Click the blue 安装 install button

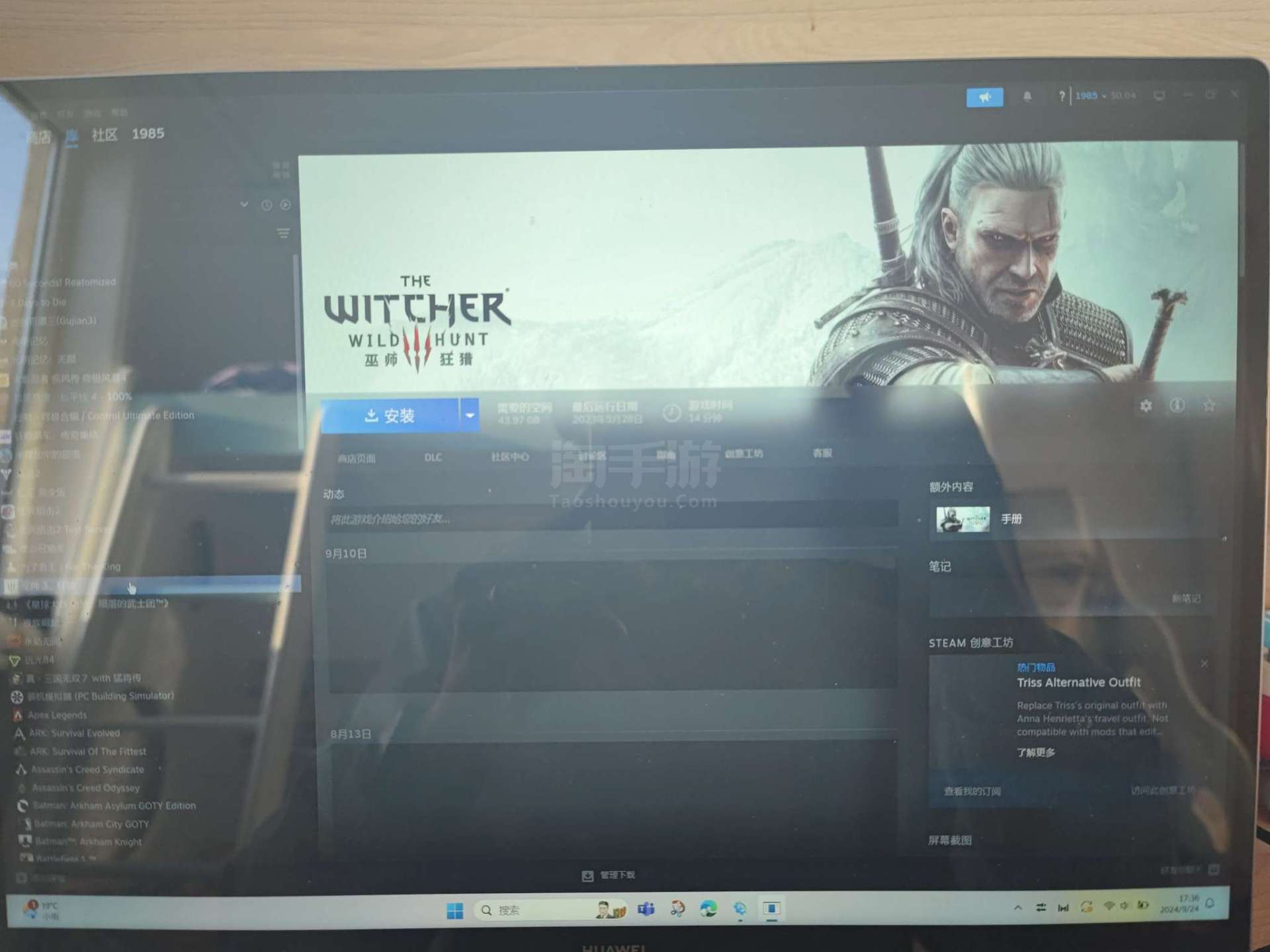[x=390, y=416]
